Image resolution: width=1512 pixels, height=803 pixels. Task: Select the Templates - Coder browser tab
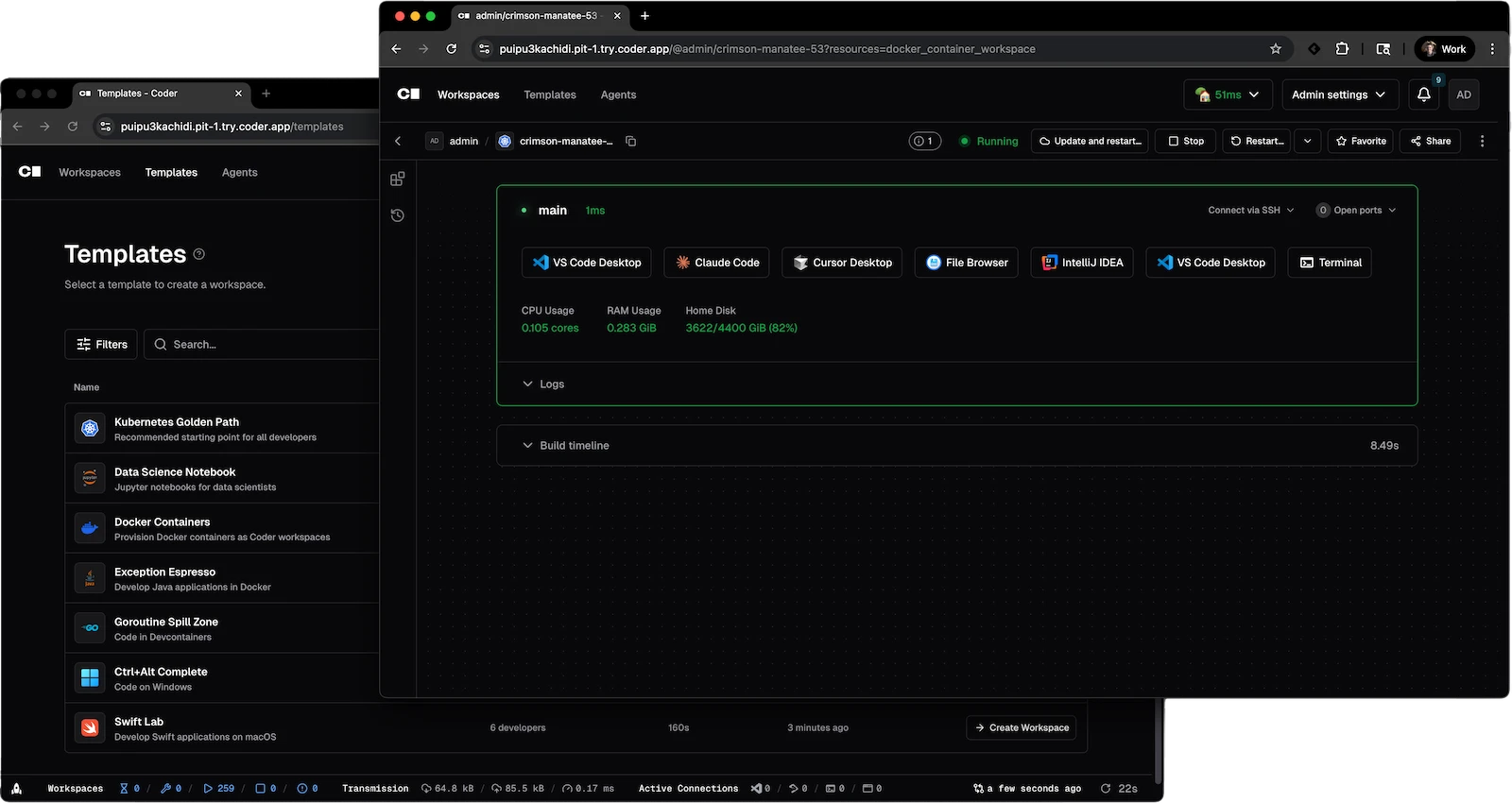click(161, 94)
